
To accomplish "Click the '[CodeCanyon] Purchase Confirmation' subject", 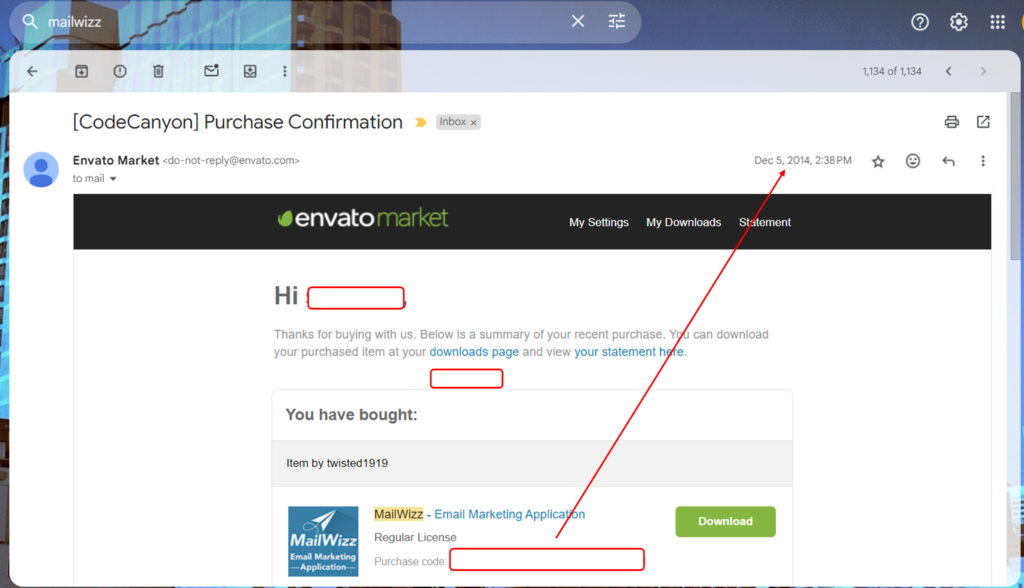I will coord(238,122).
